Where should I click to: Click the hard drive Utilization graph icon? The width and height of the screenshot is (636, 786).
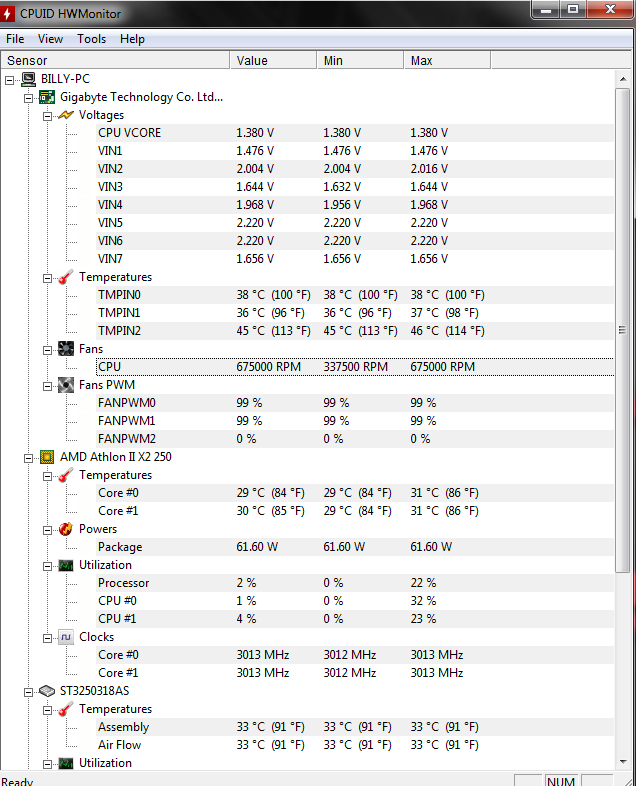(x=66, y=763)
